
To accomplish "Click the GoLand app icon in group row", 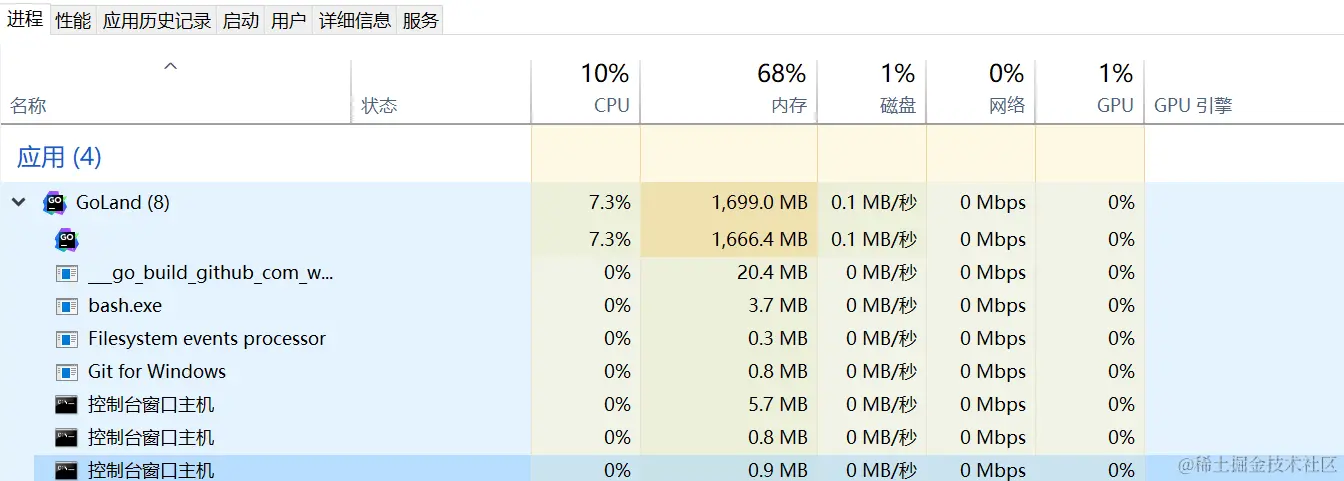I will pos(54,203).
